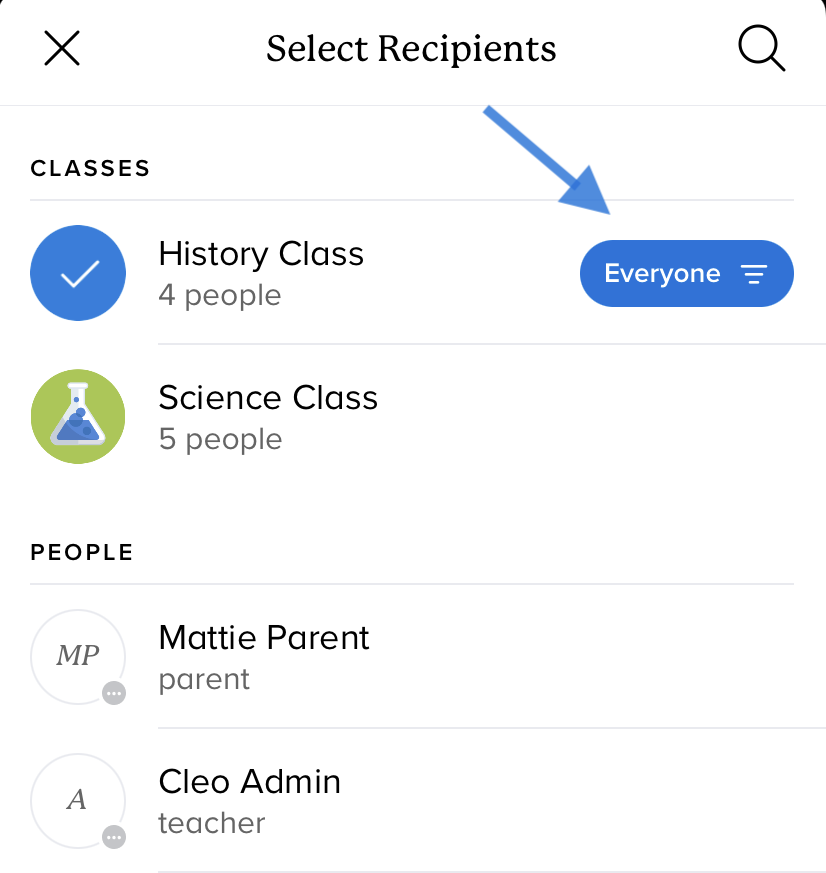
Task: Click the '5 people' count under Science
Action: 220,440
